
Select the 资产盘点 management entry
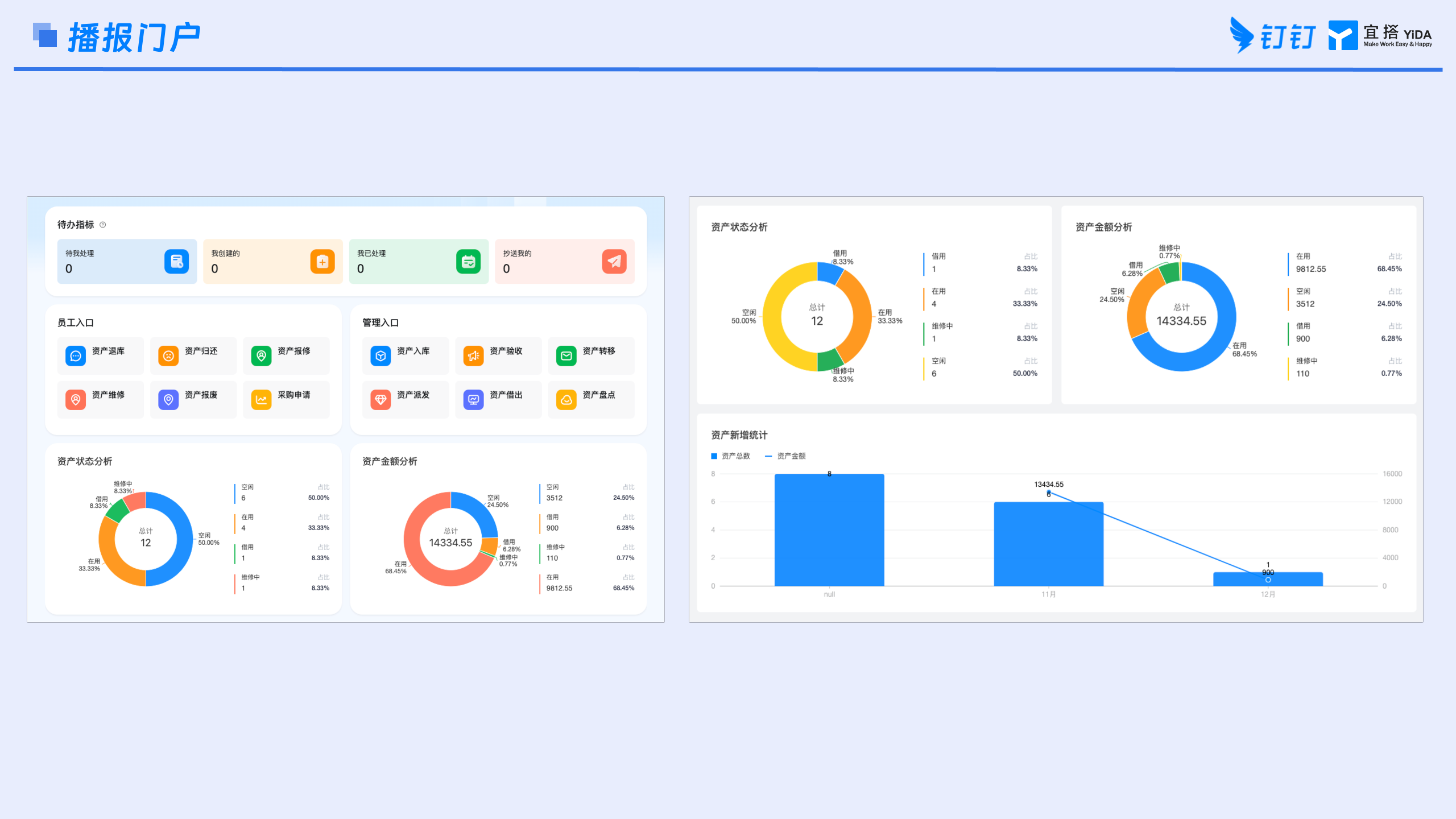[x=591, y=400]
